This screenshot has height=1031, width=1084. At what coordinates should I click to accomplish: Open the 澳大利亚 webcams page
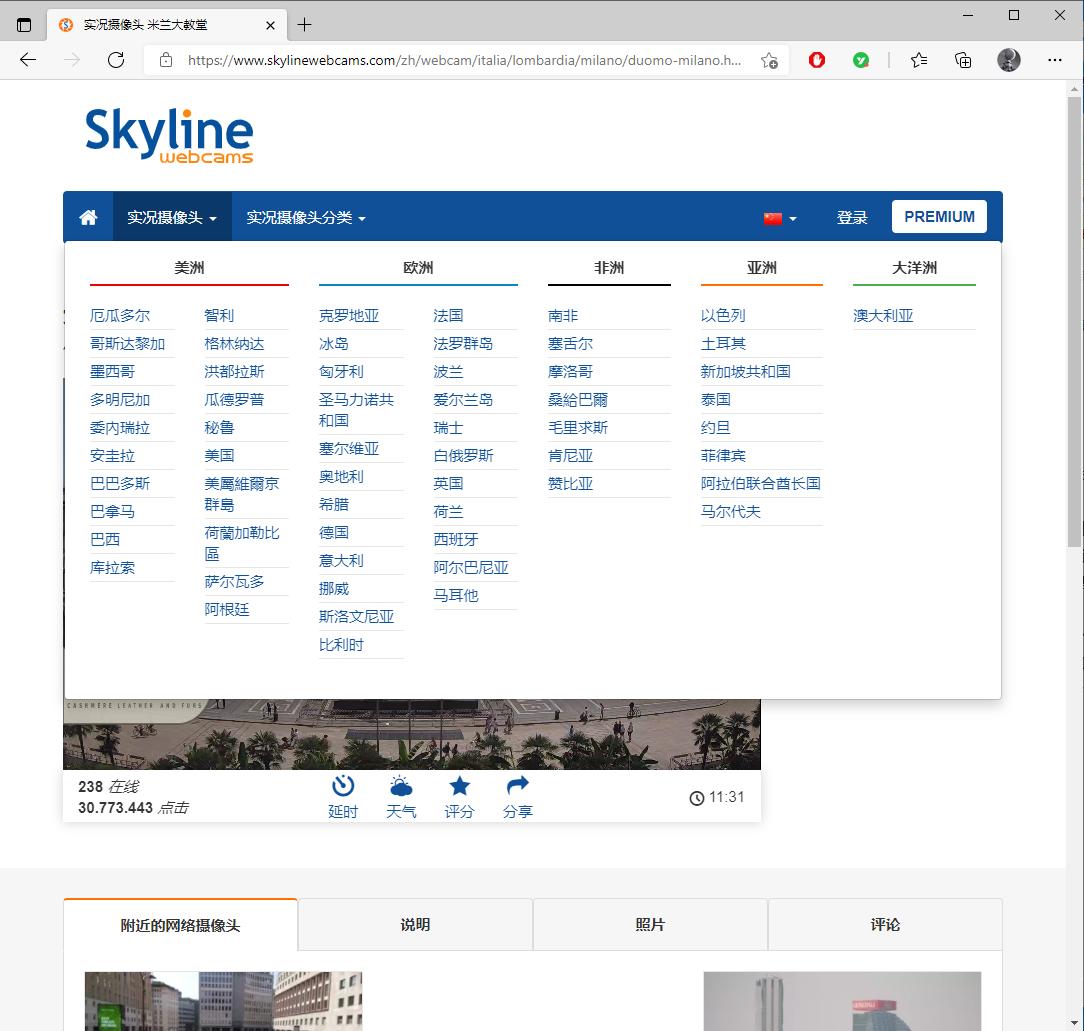coord(883,315)
